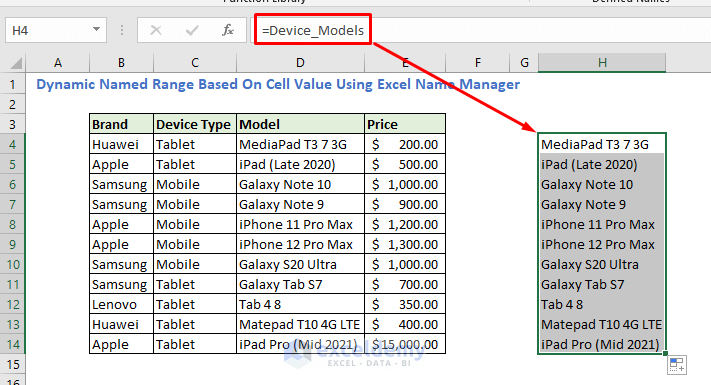Image resolution: width=711 pixels, height=385 pixels.
Task: Select Galaxy Note 9 in column H
Action: click(602, 205)
